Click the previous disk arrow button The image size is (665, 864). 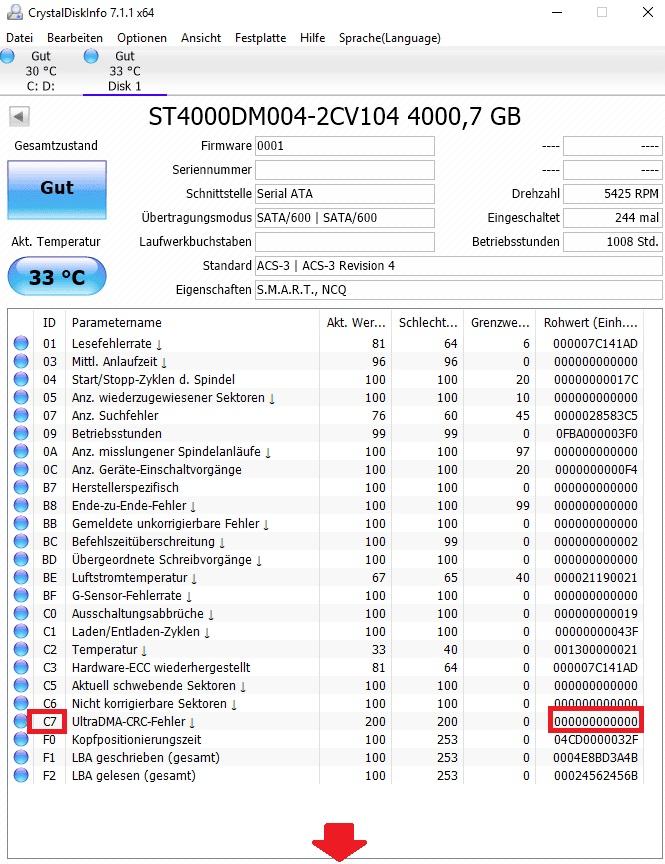[19, 116]
